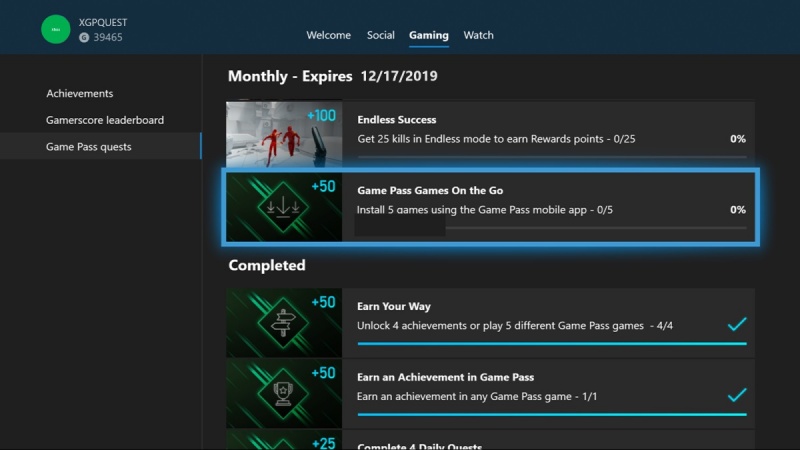Click the Earn Your Way progress bar
The image size is (800, 450).
pos(552,344)
